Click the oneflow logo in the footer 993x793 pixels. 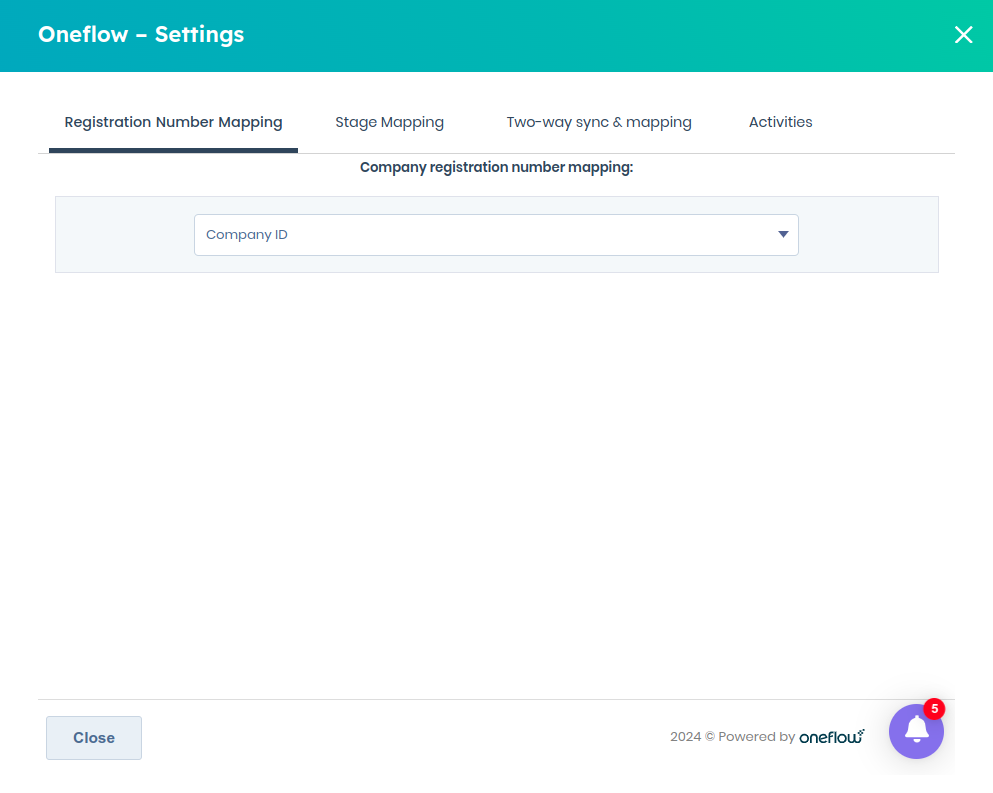(832, 736)
